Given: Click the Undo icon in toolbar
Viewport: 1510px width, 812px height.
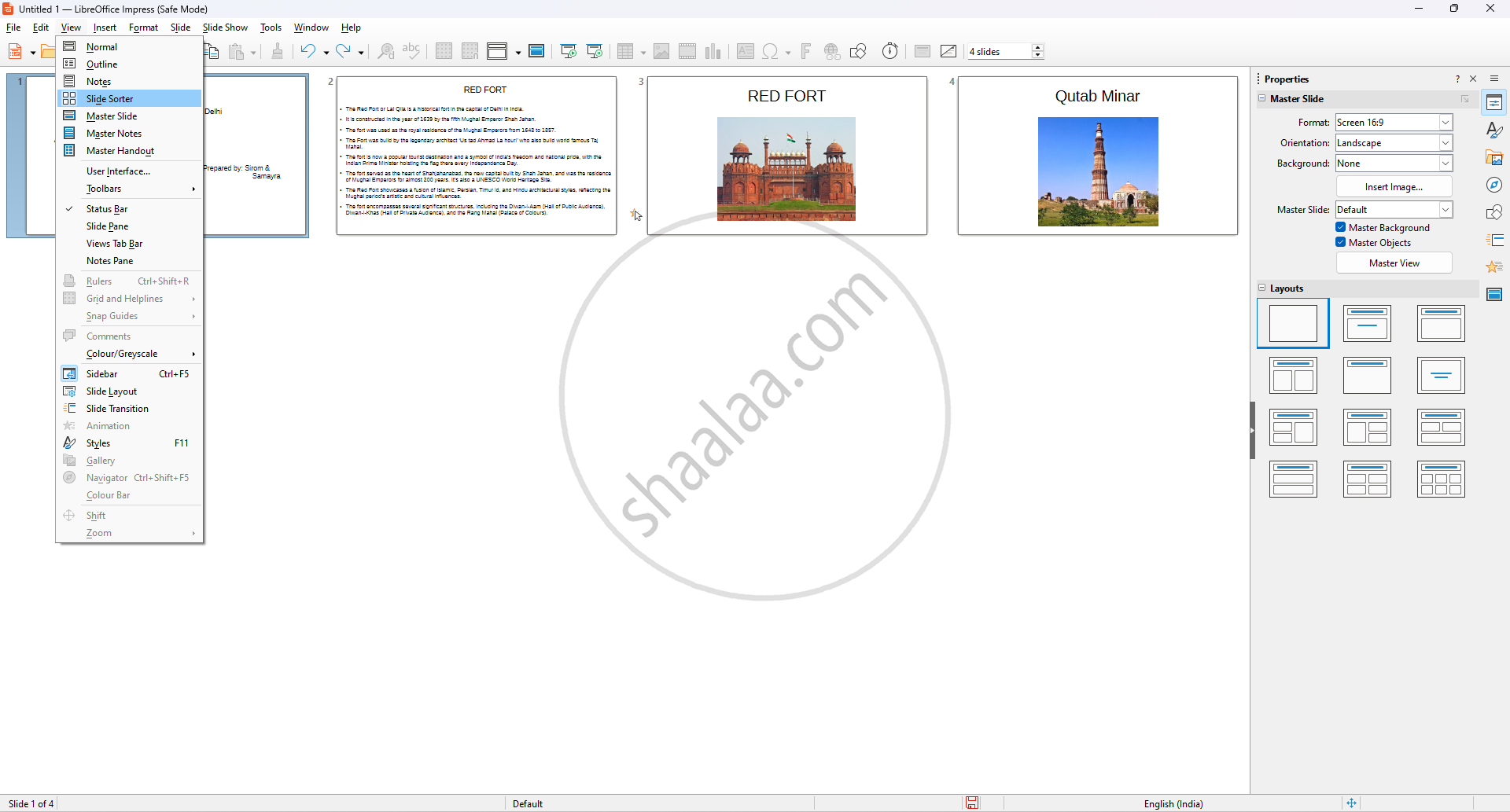Looking at the screenshot, I should pos(308,52).
